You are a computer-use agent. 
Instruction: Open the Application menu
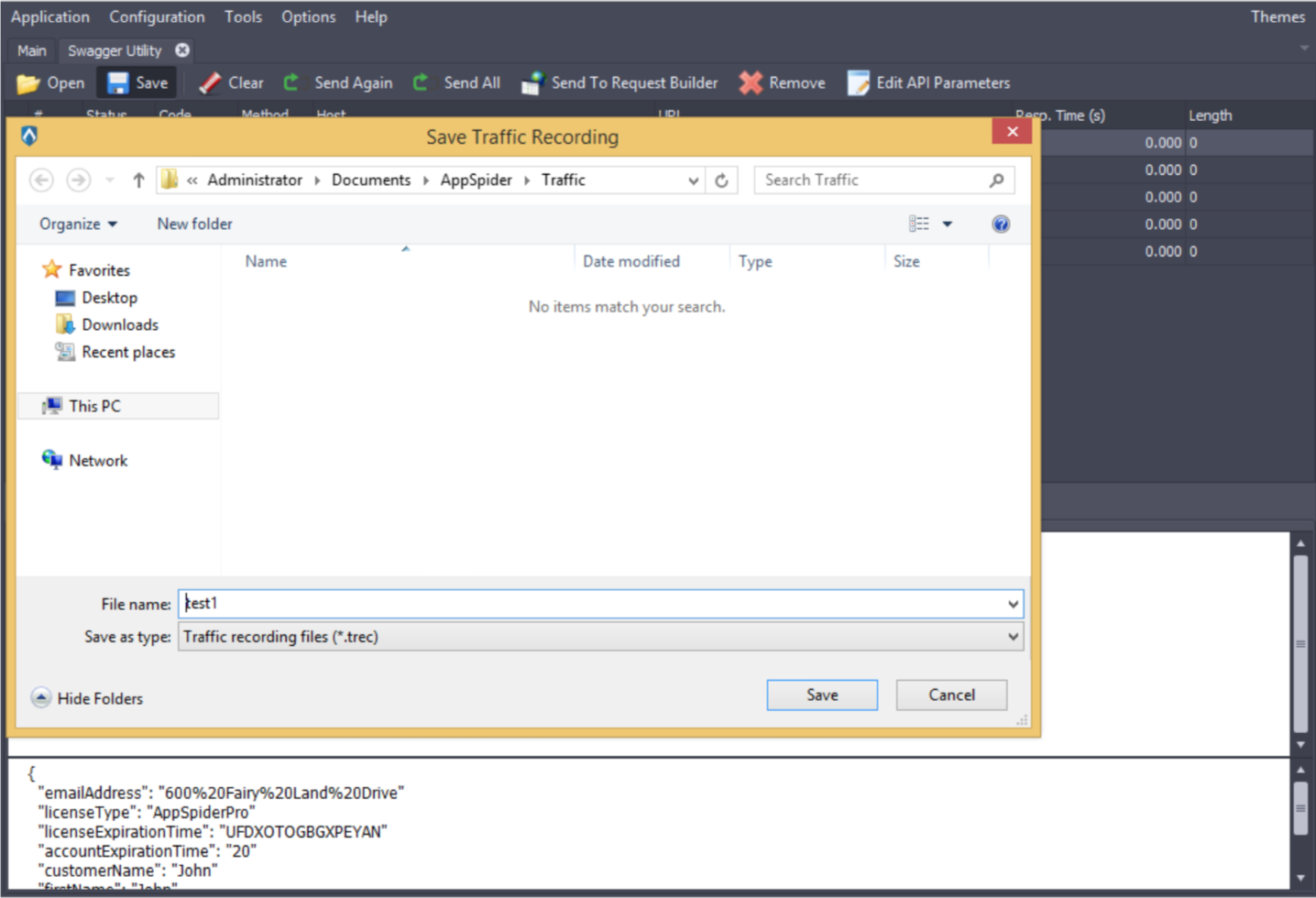tap(50, 16)
